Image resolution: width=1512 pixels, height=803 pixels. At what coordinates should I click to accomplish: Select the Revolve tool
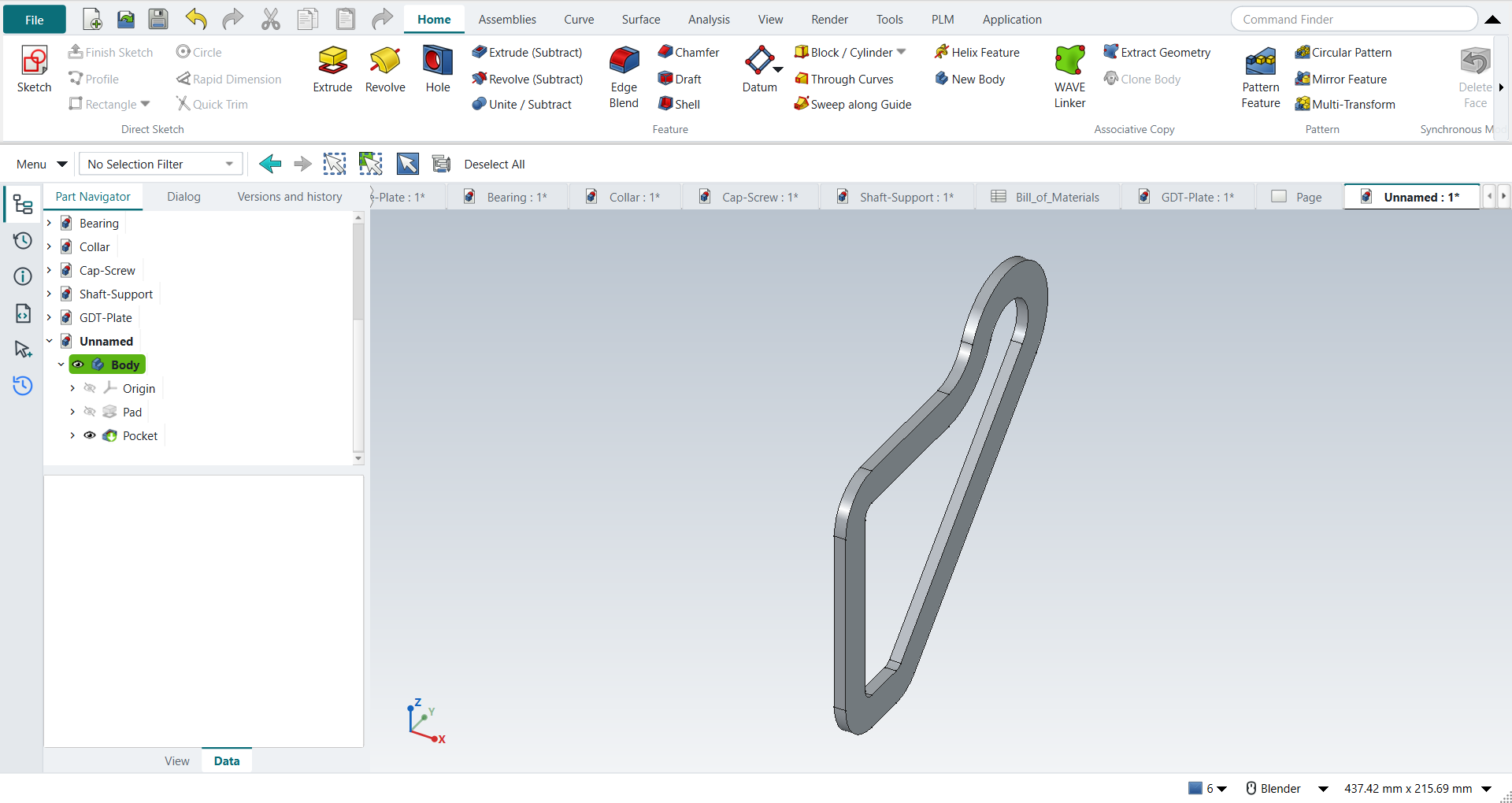point(385,69)
